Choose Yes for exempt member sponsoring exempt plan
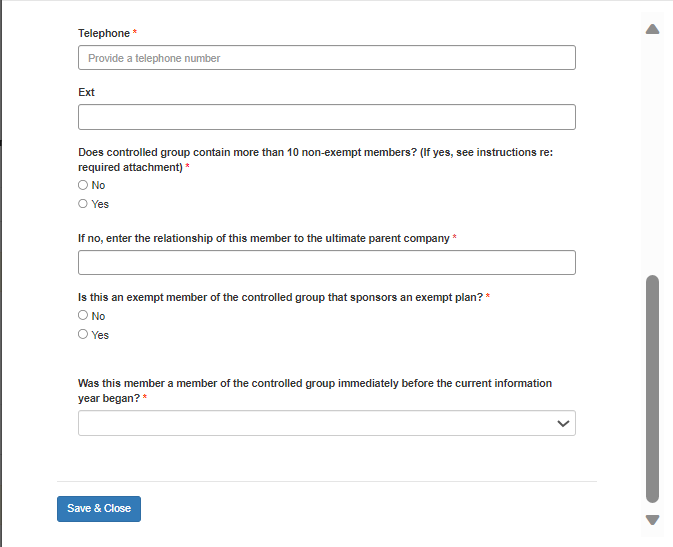 click(x=83, y=335)
